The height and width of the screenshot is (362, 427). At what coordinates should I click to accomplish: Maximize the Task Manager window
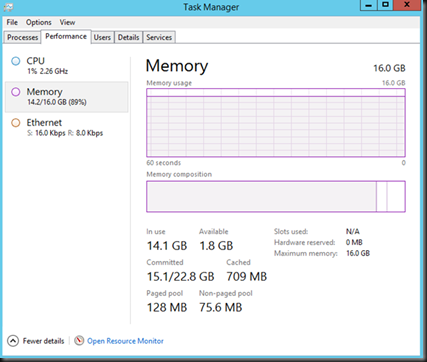385,5
